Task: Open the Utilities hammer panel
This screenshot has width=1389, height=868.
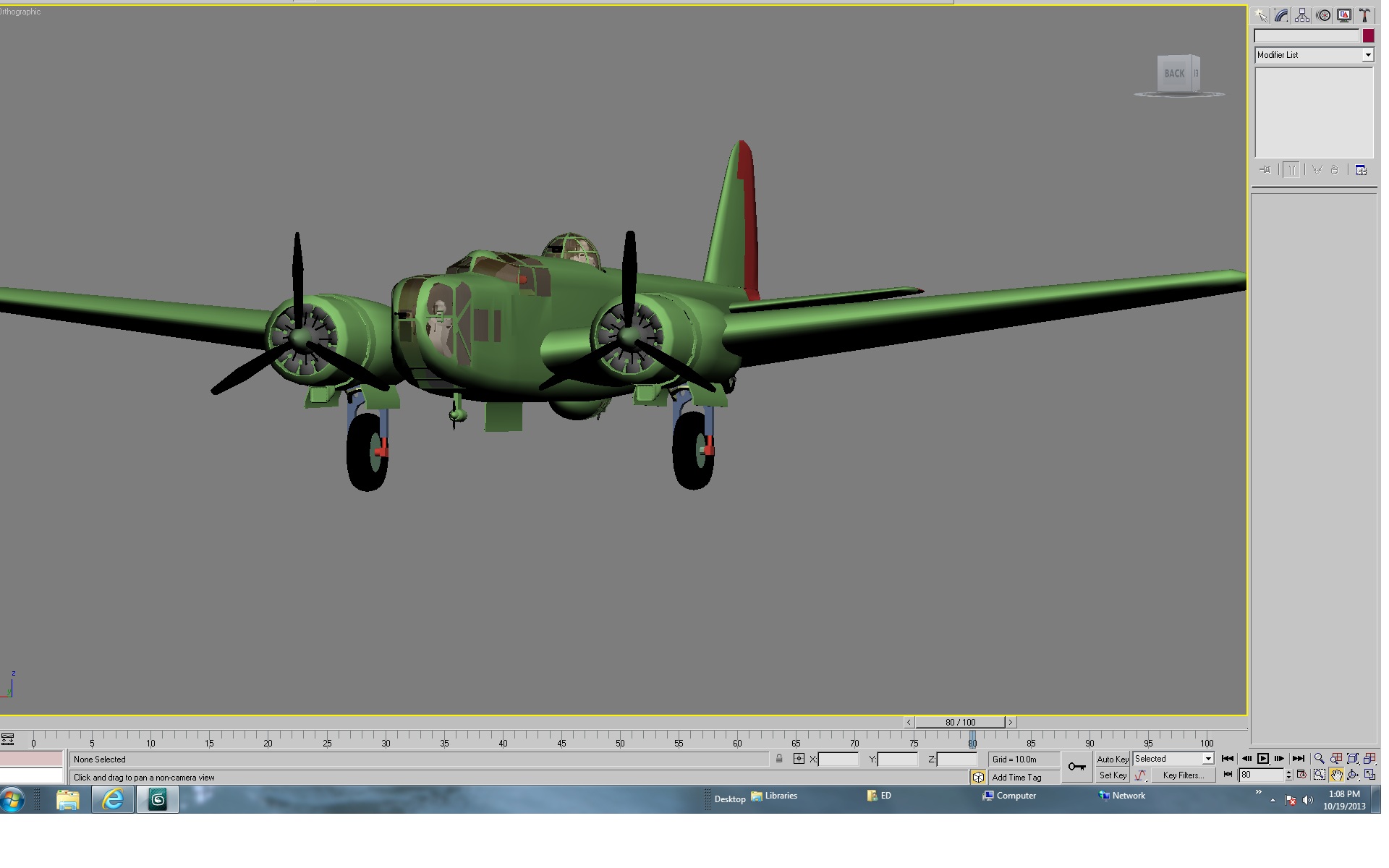Action: point(1365,15)
